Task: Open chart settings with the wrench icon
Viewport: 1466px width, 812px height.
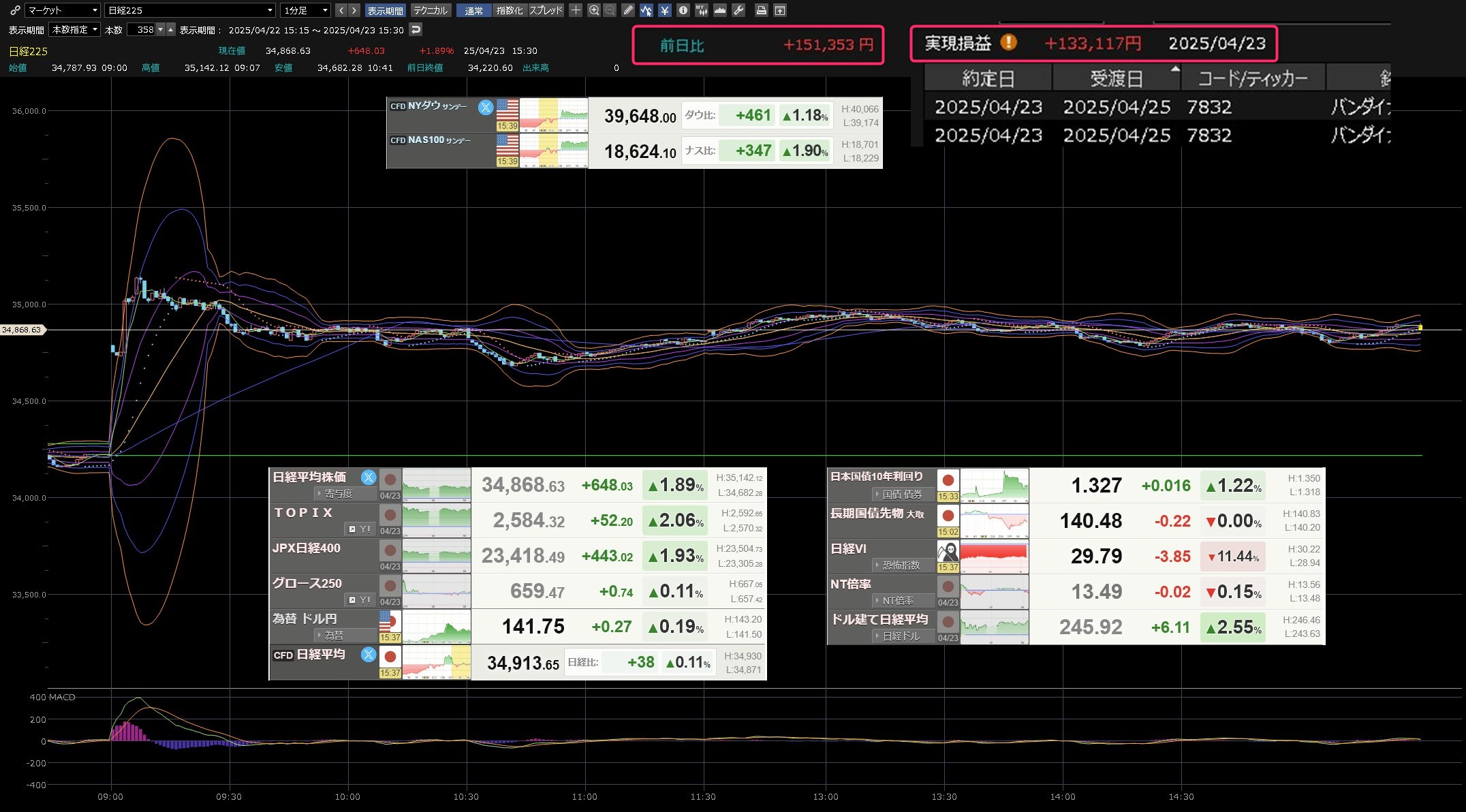Action: click(x=738, y=10)
